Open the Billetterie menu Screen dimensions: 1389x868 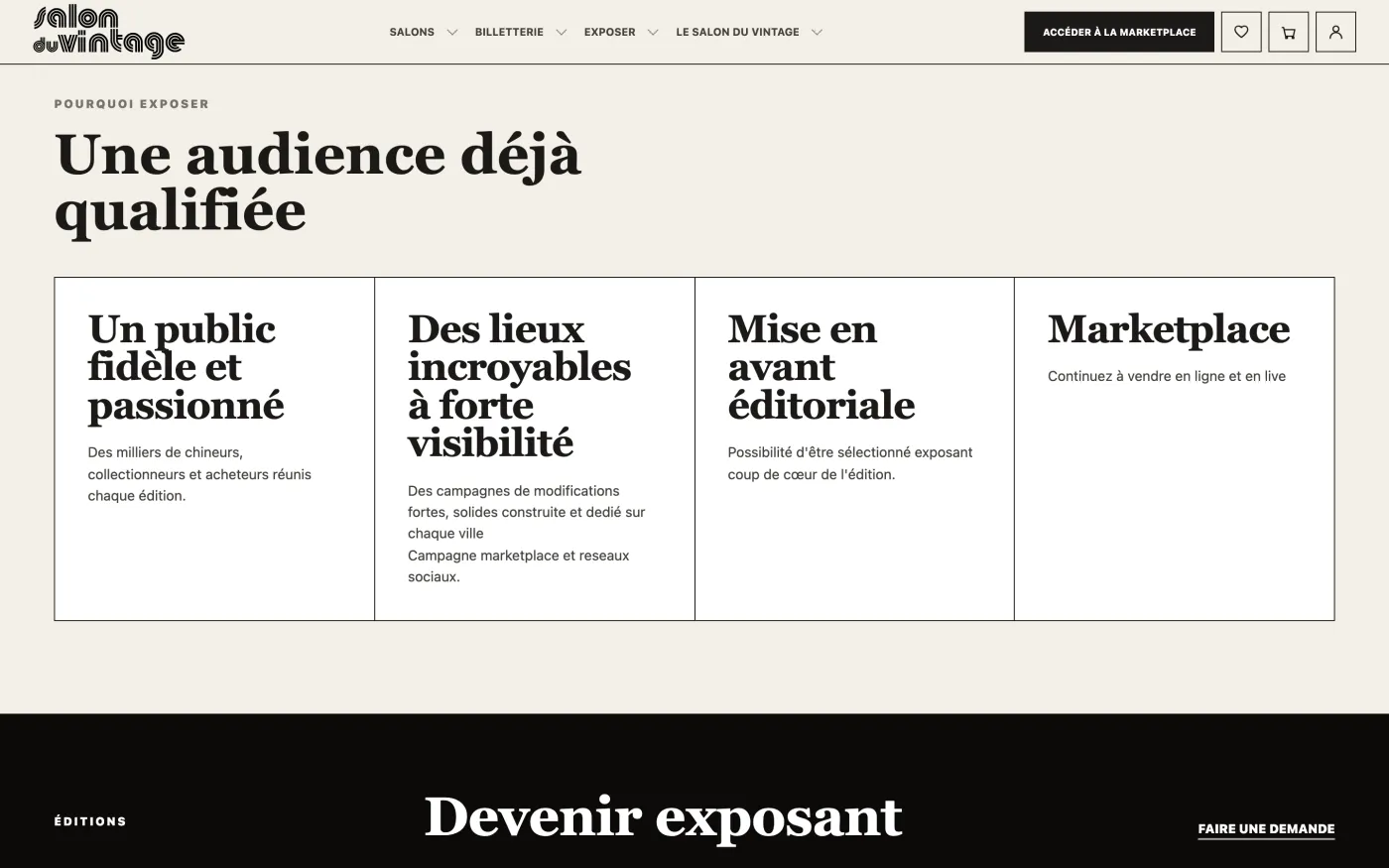[x=509, y=32]
